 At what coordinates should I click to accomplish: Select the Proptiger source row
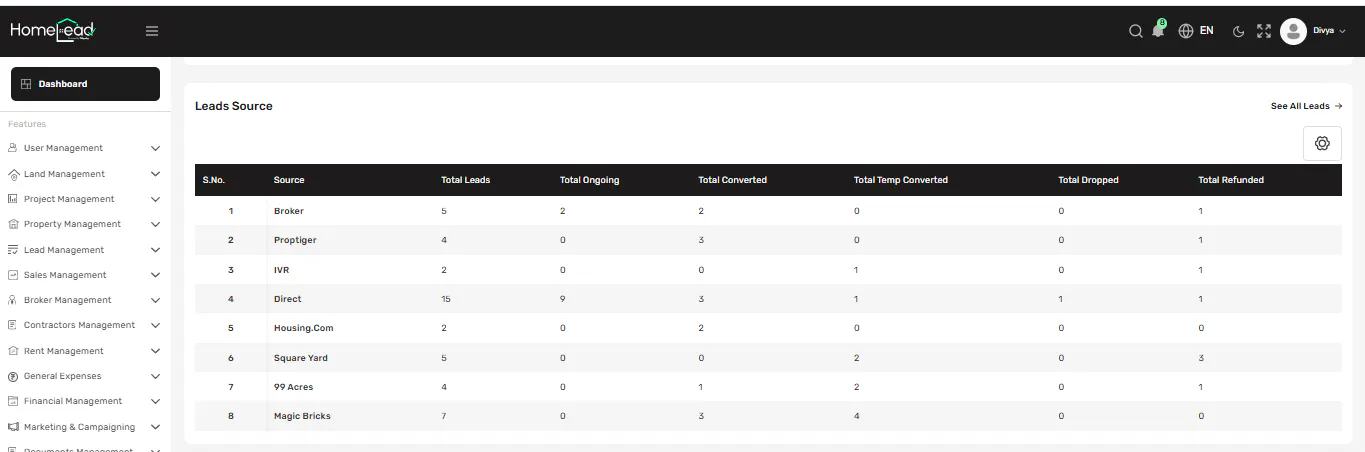pyautogui.click(x=768, y=240)
